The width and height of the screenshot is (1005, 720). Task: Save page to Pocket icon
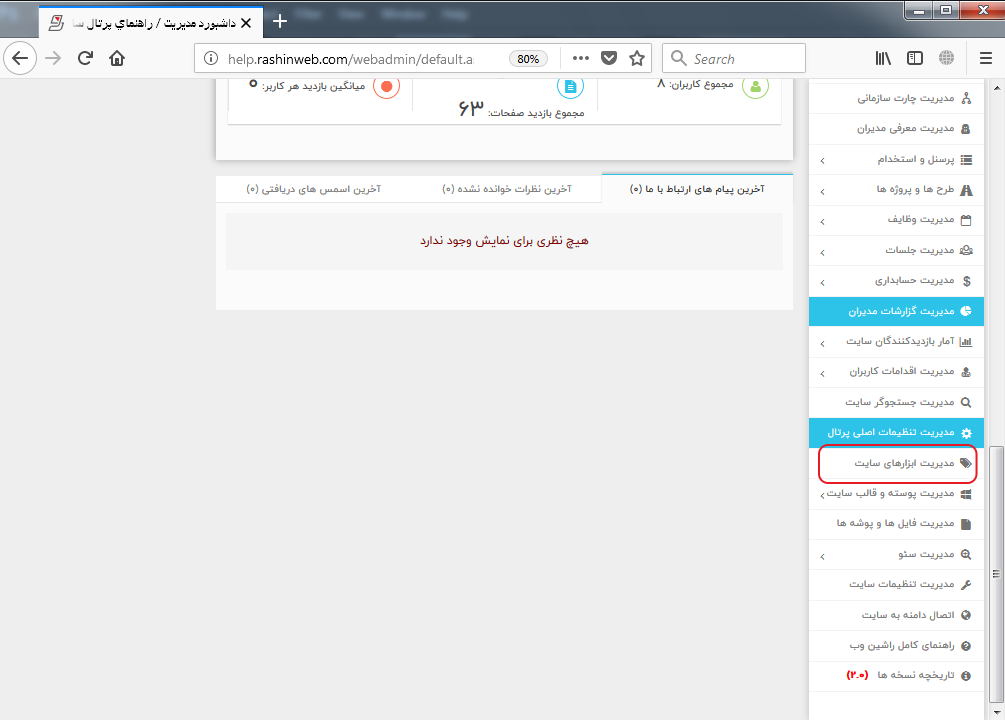pos(609,58)
